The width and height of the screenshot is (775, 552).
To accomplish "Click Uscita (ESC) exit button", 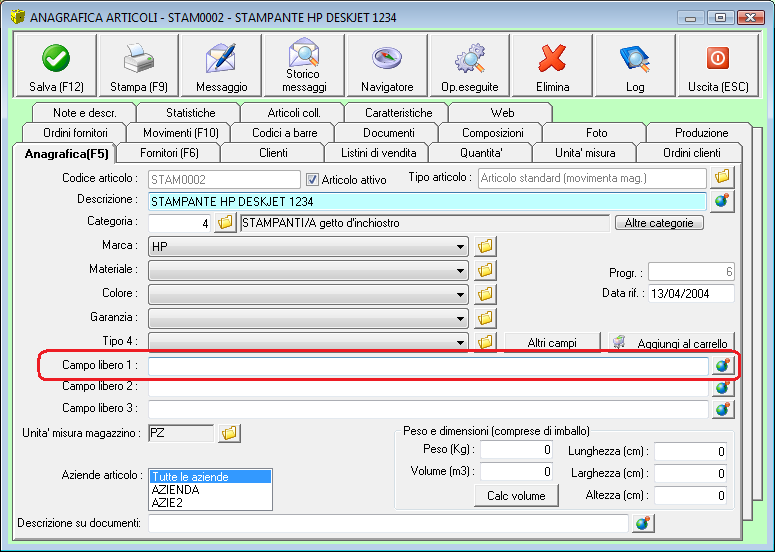I will tap(718, 65).
